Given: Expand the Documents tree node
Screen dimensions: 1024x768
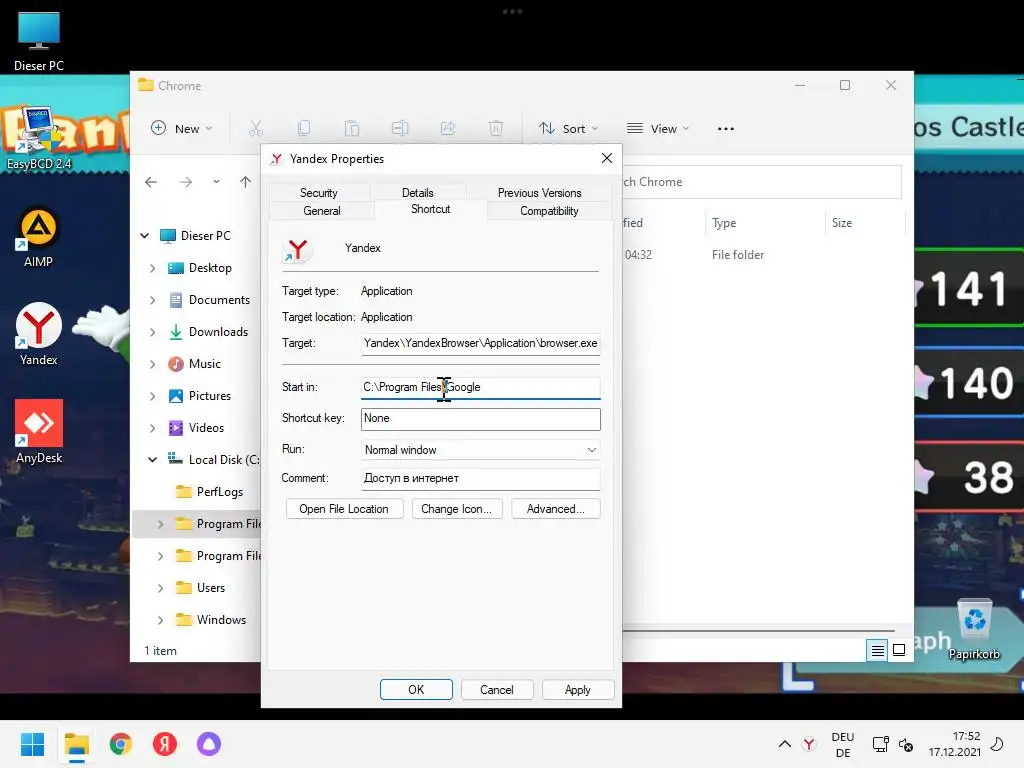Looking at the screenshot, I should pos(153,300).
